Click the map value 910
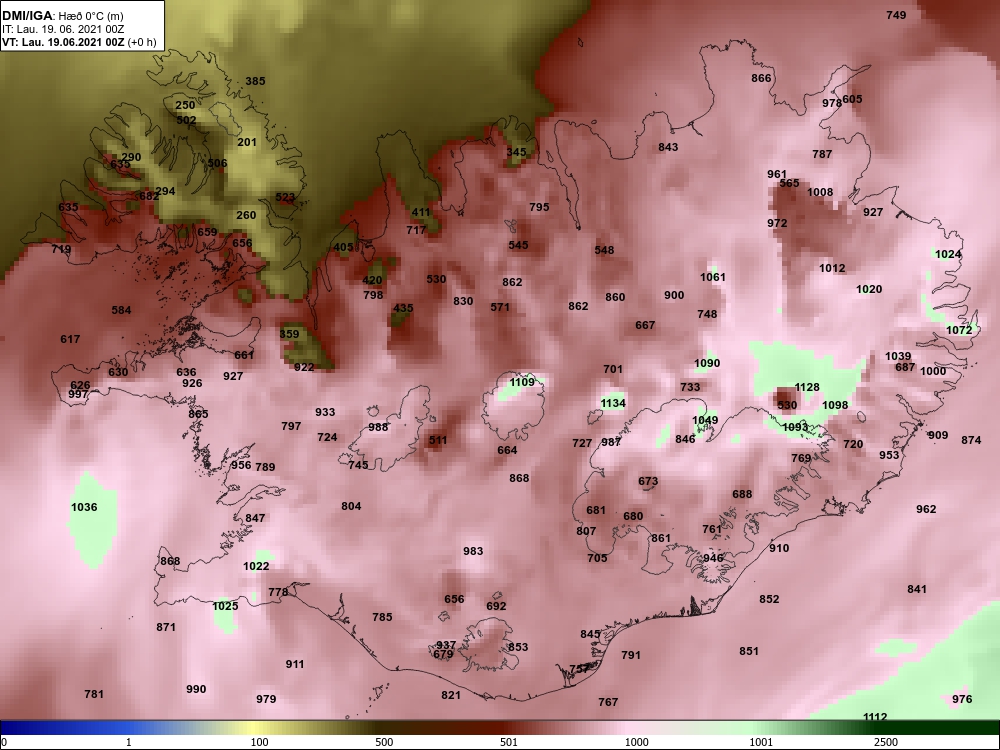Viewport: 1000px width, 750px height. coord(779,548)
